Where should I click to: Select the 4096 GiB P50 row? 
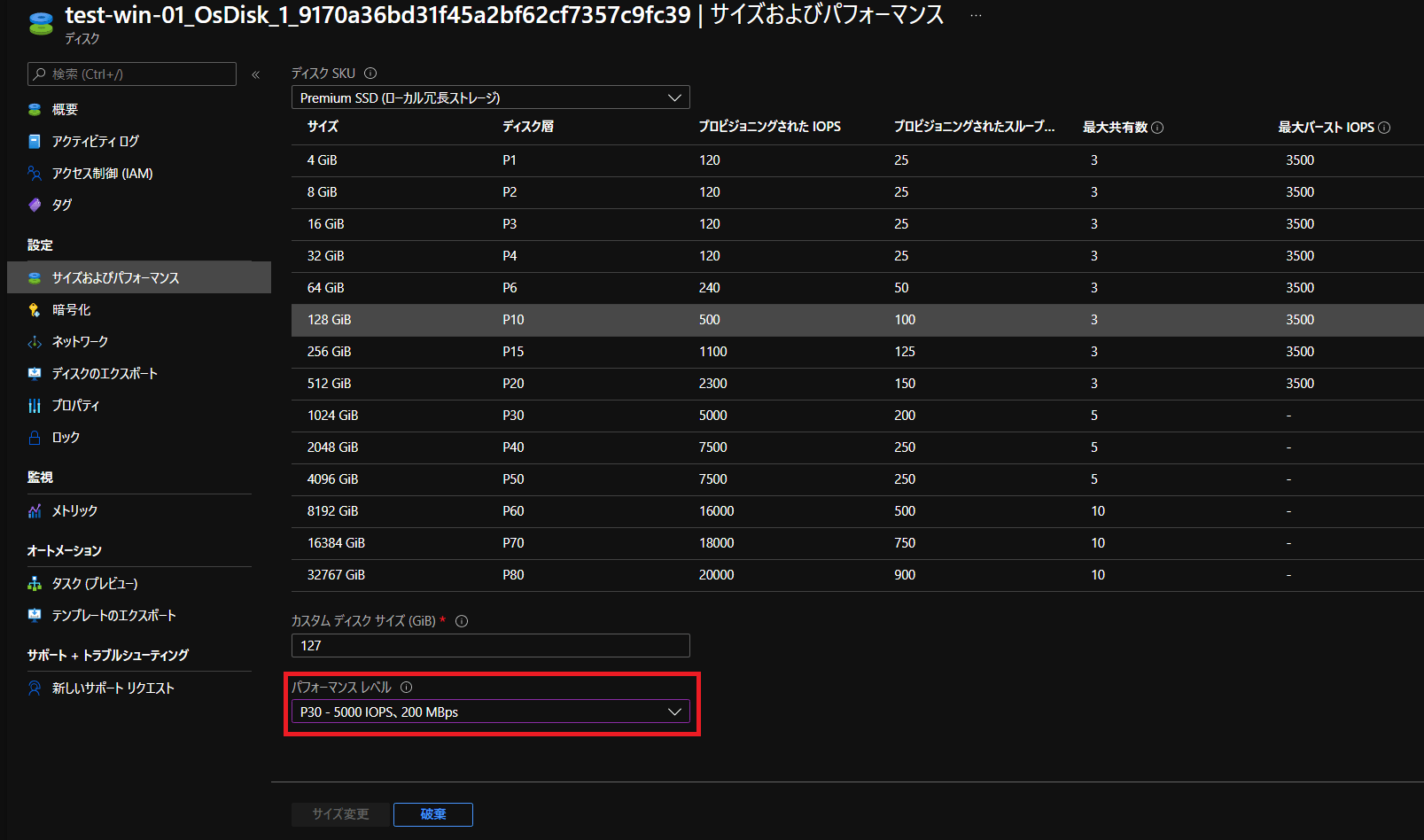click(857, 479)
